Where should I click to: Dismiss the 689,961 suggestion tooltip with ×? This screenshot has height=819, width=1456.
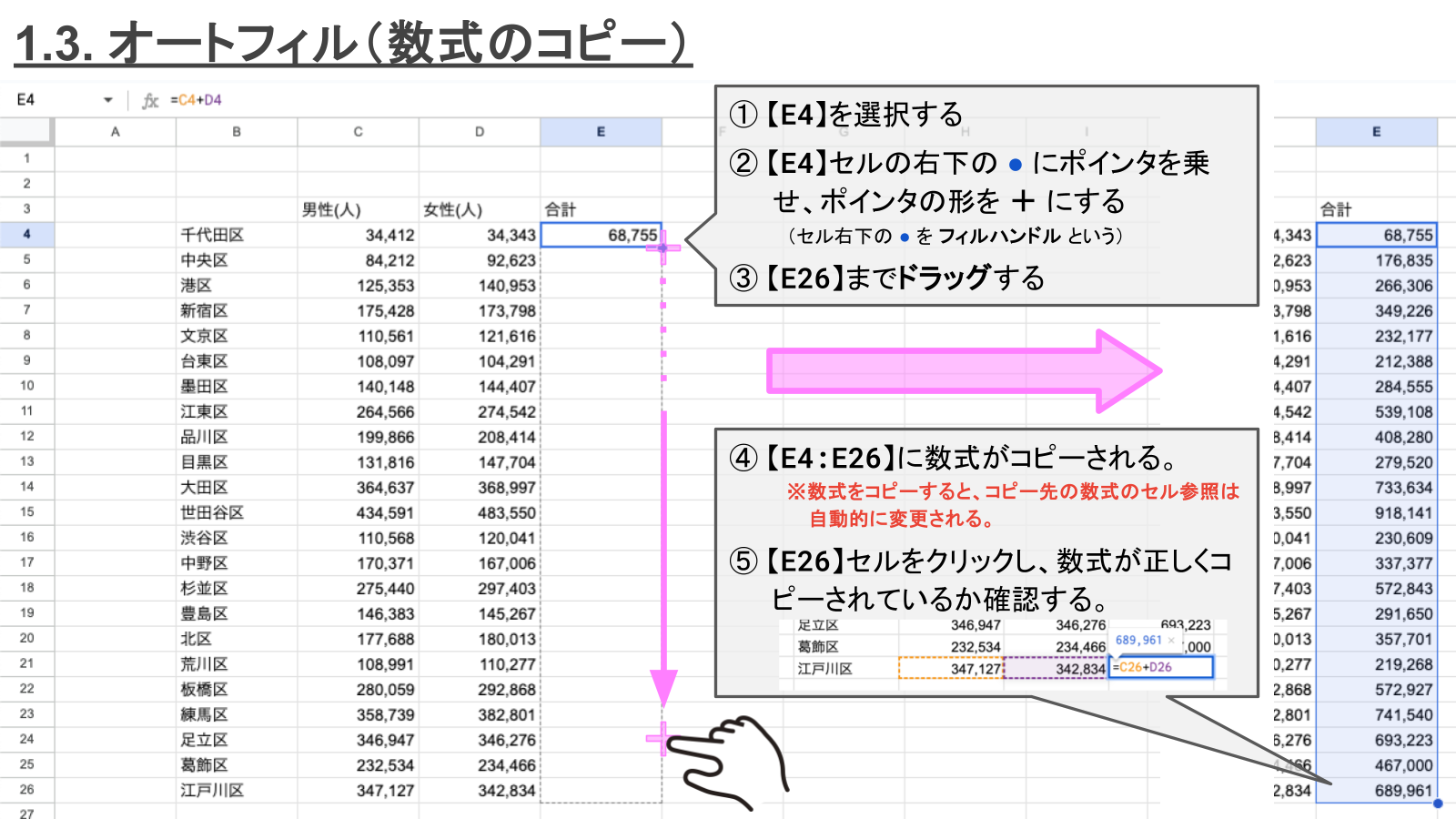[x=1172, y=642]
